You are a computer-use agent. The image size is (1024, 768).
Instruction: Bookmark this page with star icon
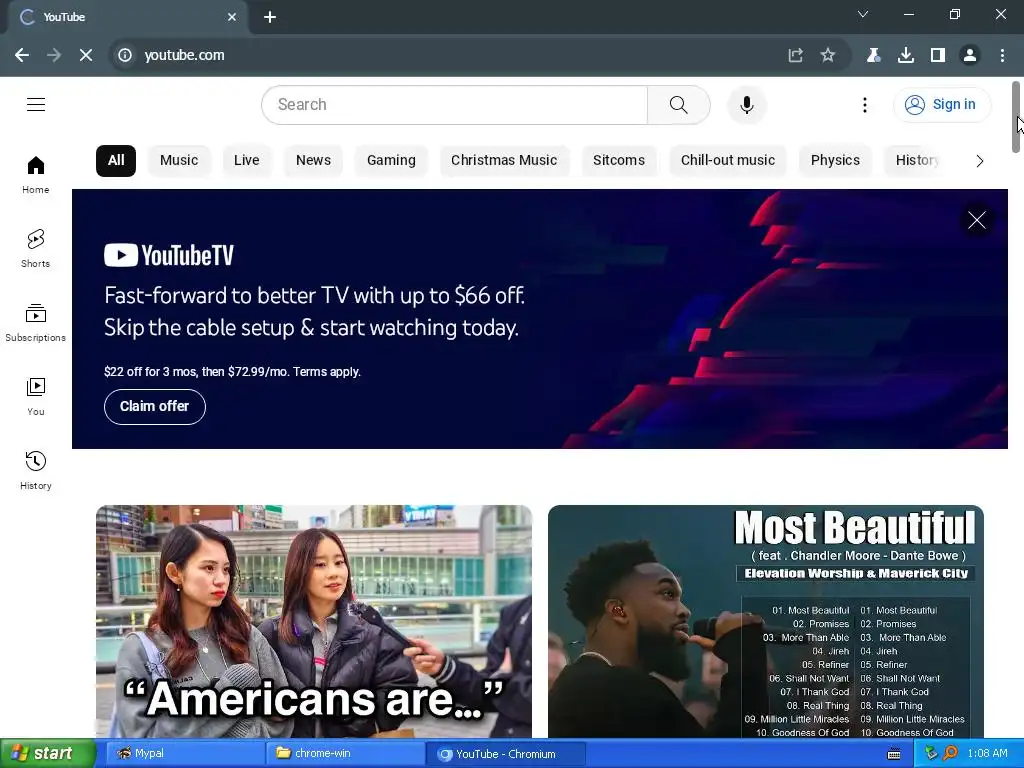827,55
